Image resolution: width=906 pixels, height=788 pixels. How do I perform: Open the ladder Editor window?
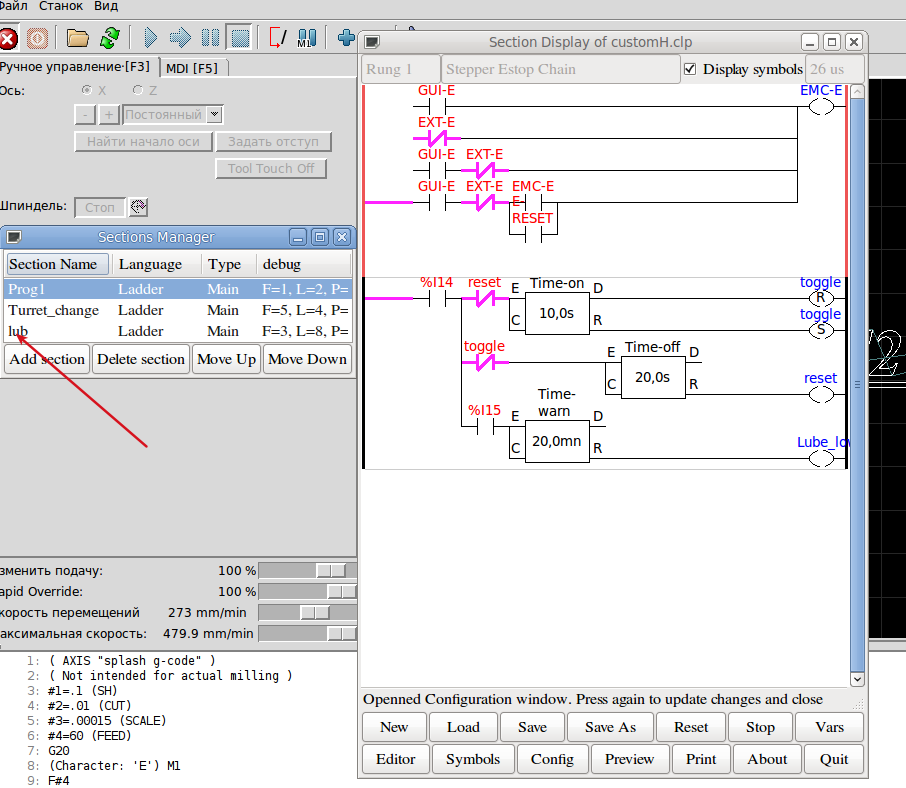(395, 759)
